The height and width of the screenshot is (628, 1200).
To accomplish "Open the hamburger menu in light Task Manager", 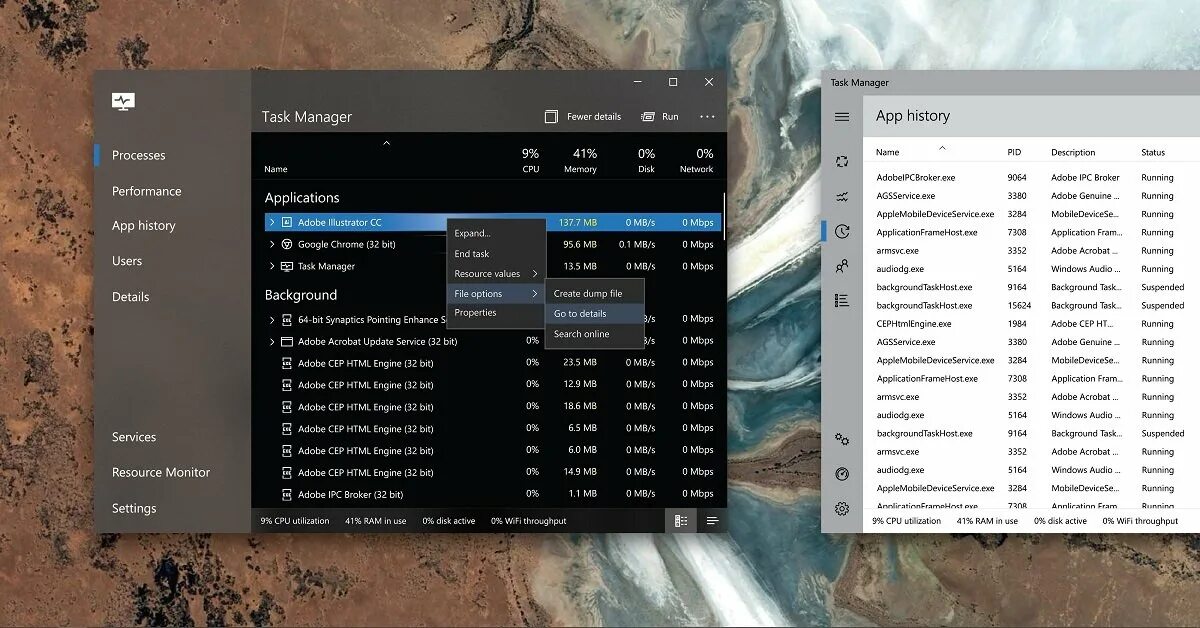I will (842, 117).
